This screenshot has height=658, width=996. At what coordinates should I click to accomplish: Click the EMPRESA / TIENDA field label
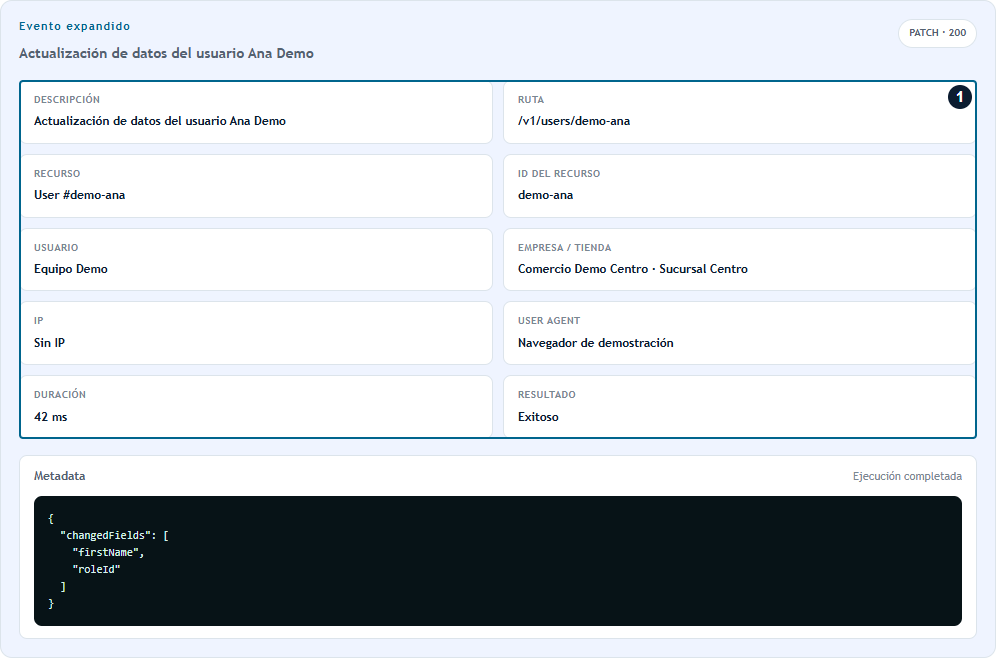[565, 248]
